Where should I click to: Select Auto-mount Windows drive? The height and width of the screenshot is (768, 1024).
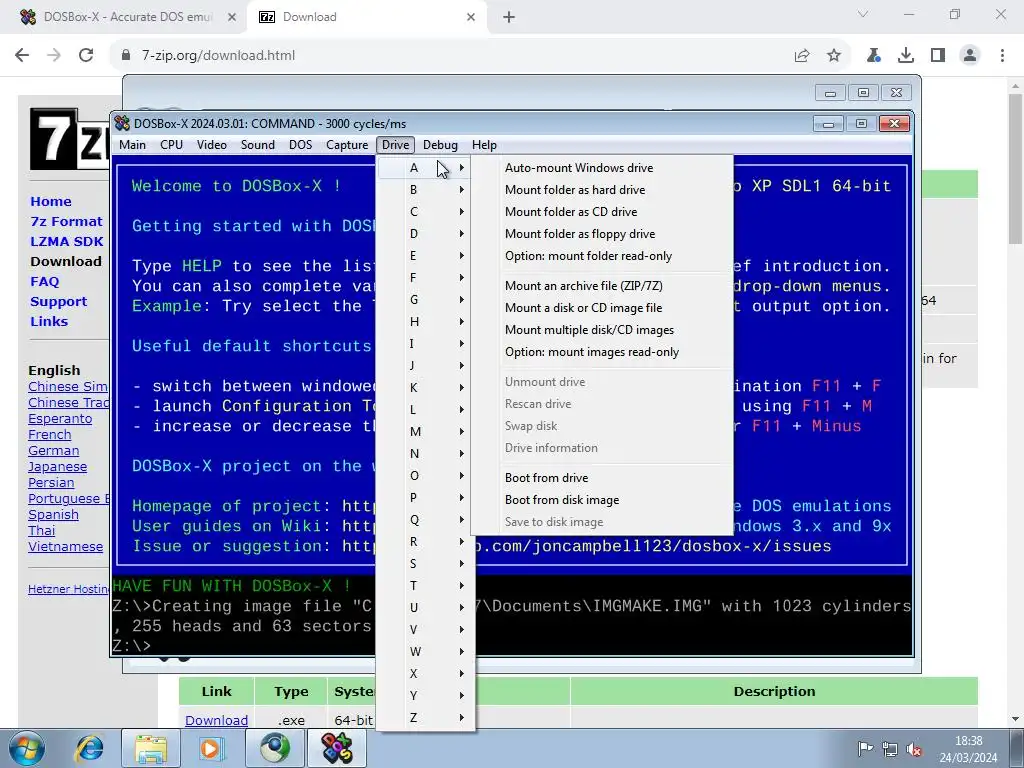pyautogui.click(x=601, y=168)
